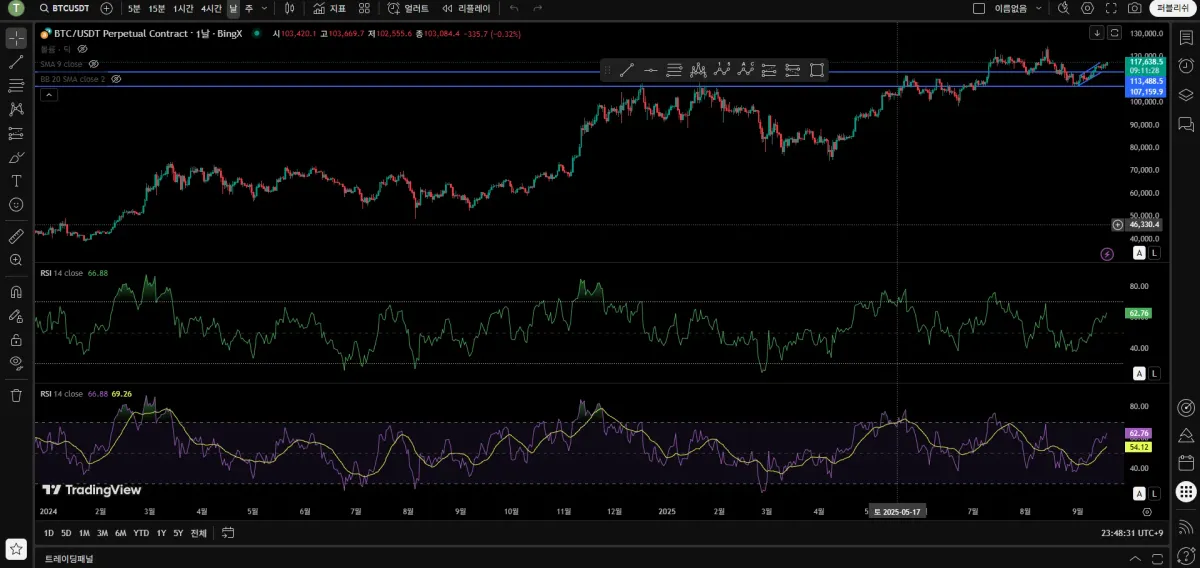This screenshot has height=568, width=1200.
Task: Select the trend line drawing tool in the left sidebar
Action: pos(16,62)
